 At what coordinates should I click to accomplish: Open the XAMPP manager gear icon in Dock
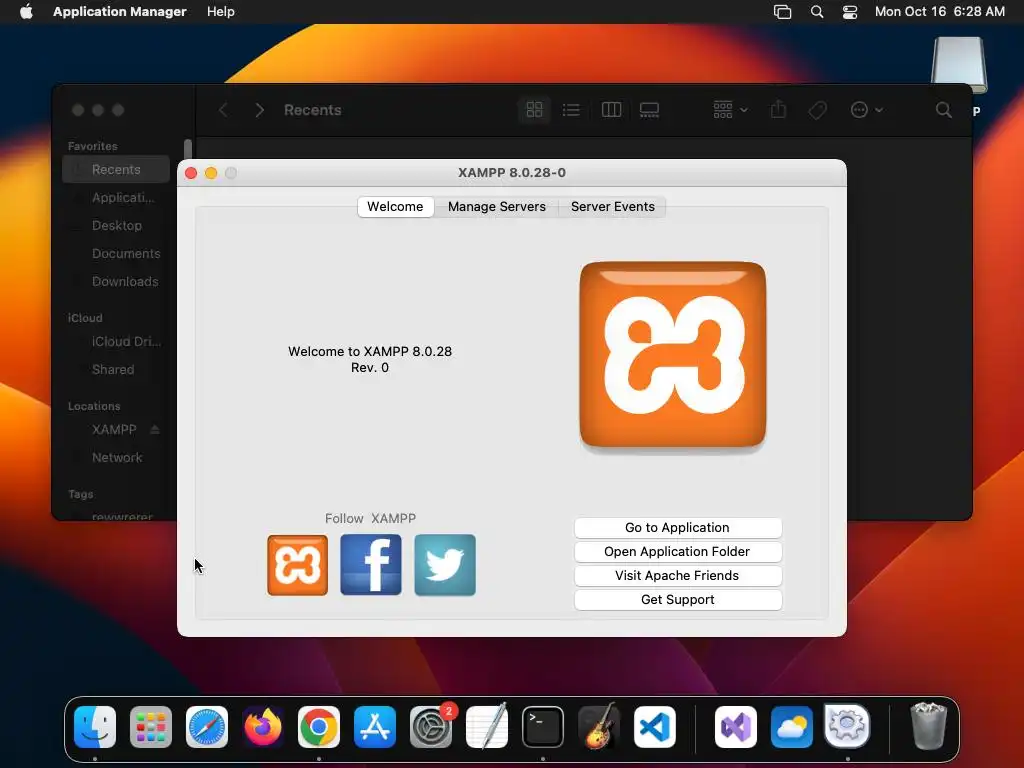click(x=847, y=726)
